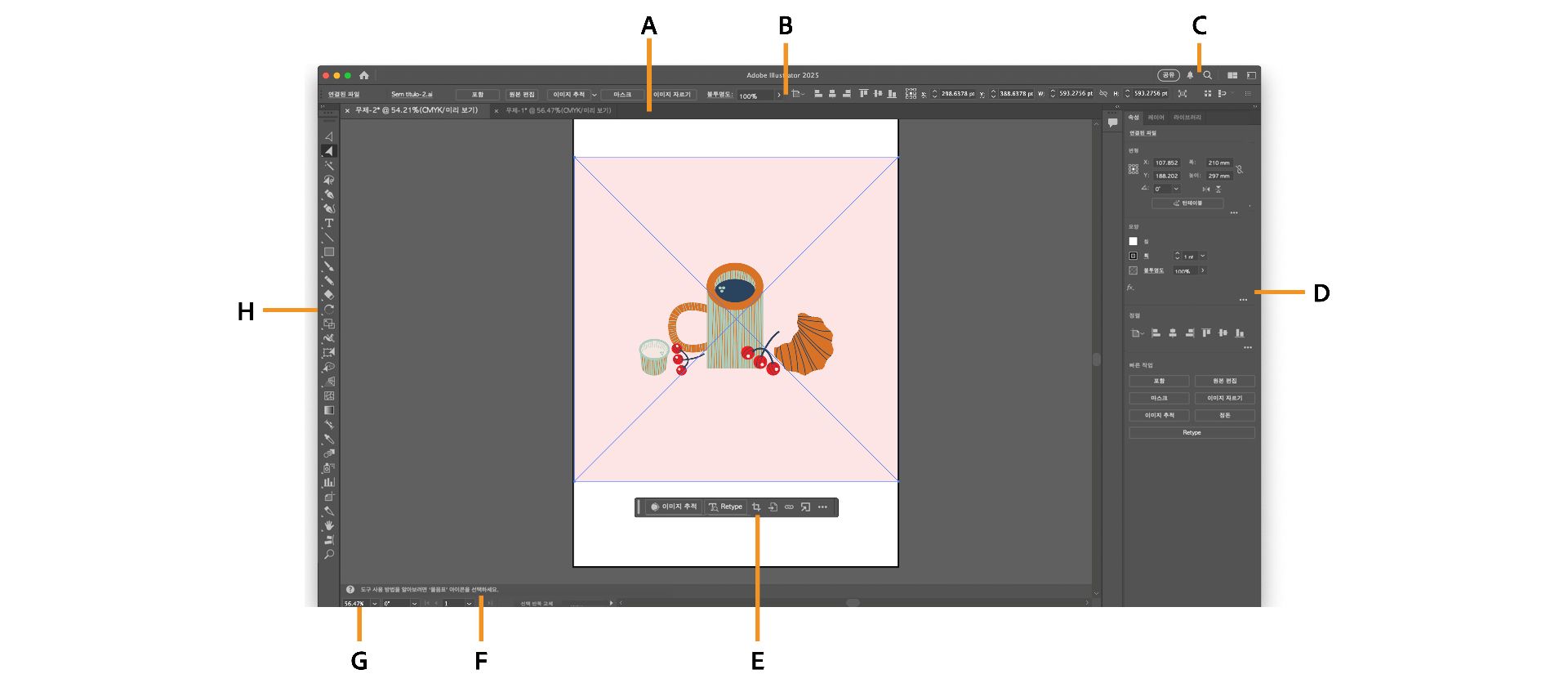The width and height of the screenshot is (1568, 692).
Task: Select the Paintbrush tool
Action: point(328,266)
